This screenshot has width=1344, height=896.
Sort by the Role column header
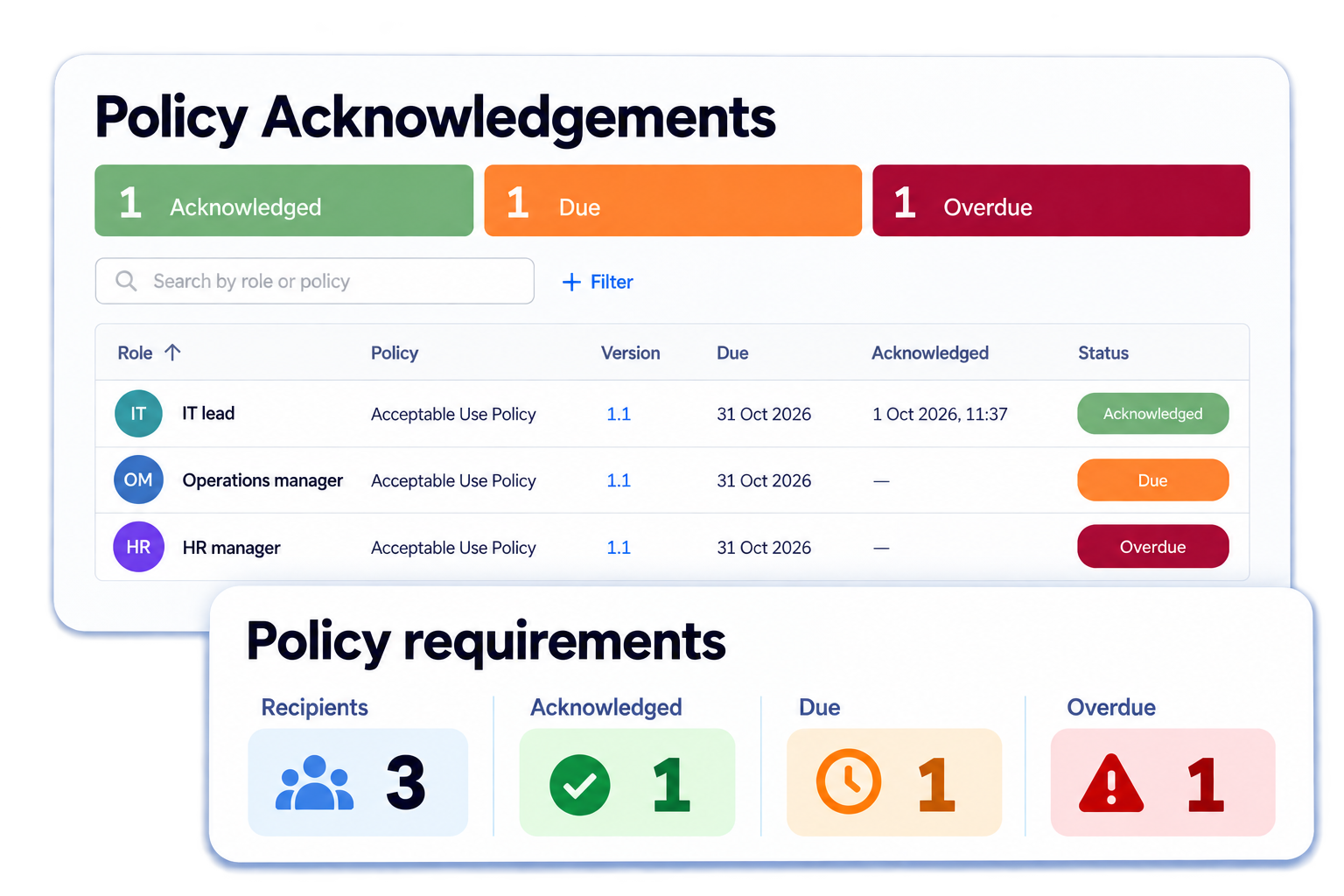[x=136, y=353]
